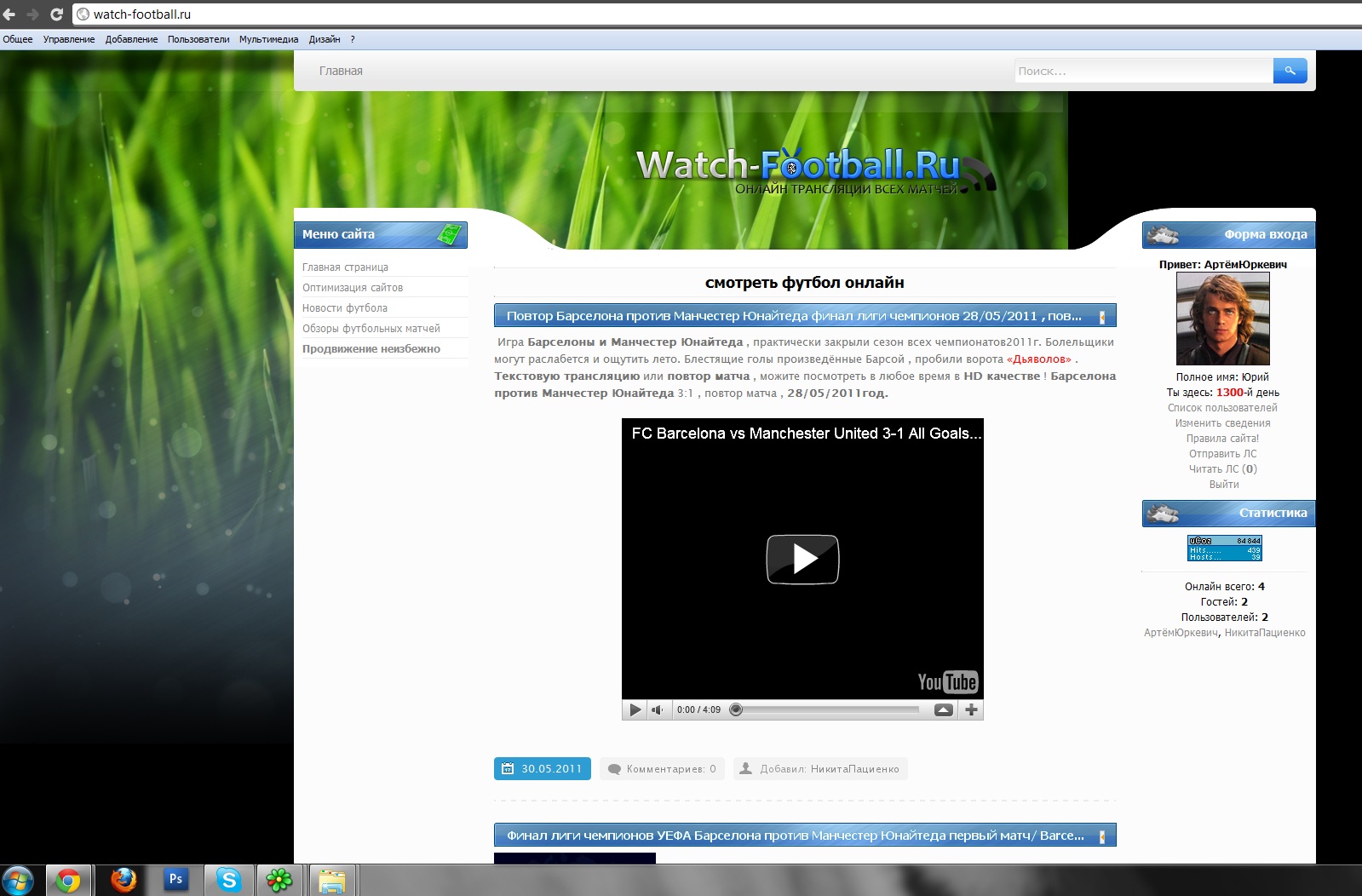Click the user avatar image

point(1222,319)
